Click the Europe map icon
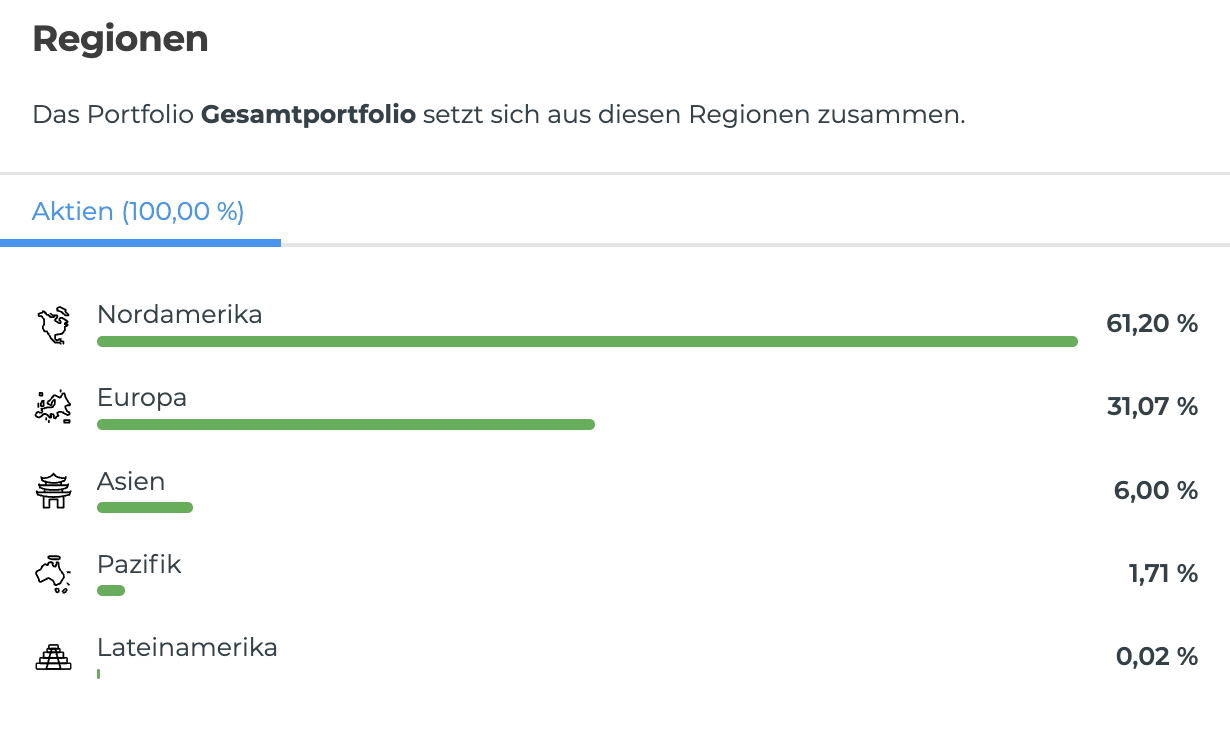1230x746 pixels. pos(52,407)
